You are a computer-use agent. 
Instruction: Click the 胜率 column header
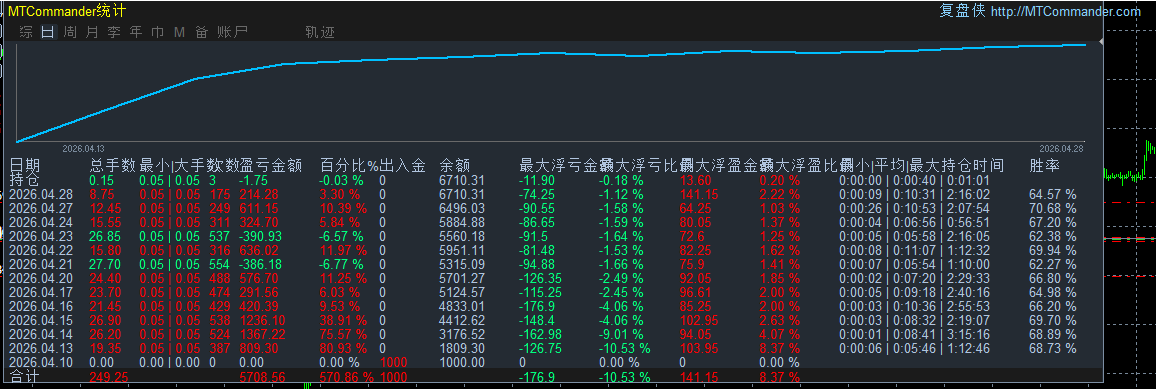click(1045, 165)
